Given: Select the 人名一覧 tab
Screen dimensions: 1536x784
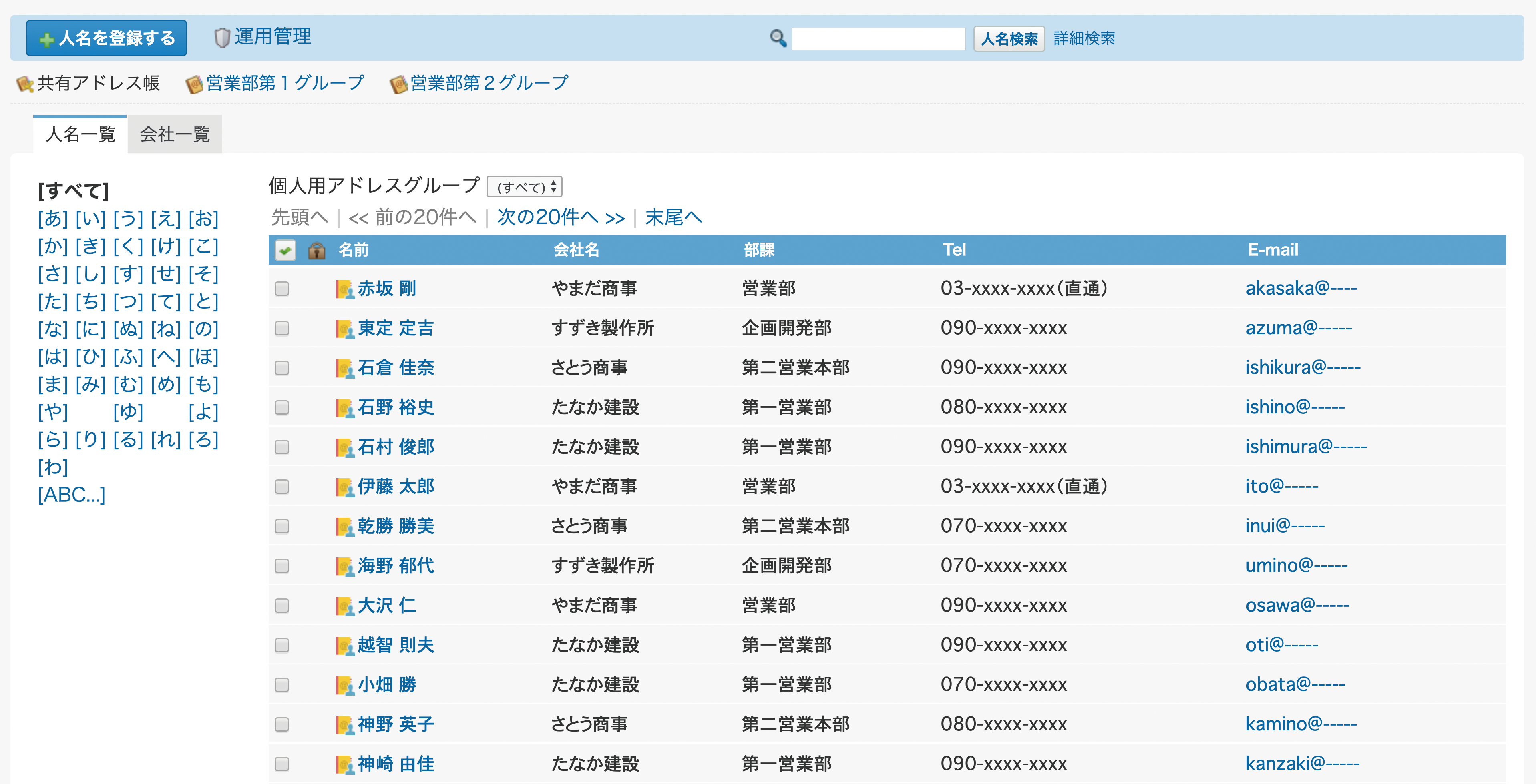Looking at the screenshot, I should coord(80,134).
